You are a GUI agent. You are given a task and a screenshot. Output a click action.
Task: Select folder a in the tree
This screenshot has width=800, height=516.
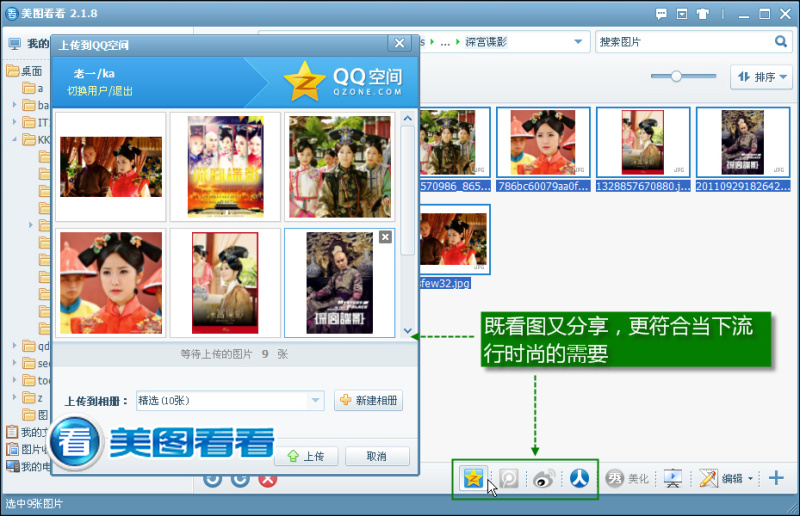pos(33,88)
